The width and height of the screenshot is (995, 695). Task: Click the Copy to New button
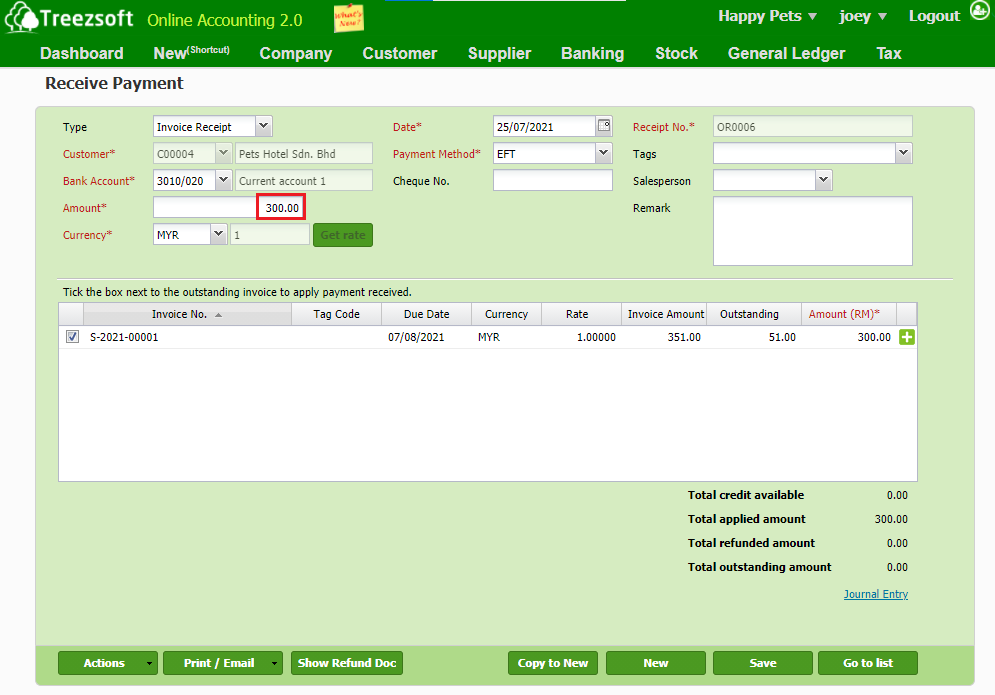point(553,663)
